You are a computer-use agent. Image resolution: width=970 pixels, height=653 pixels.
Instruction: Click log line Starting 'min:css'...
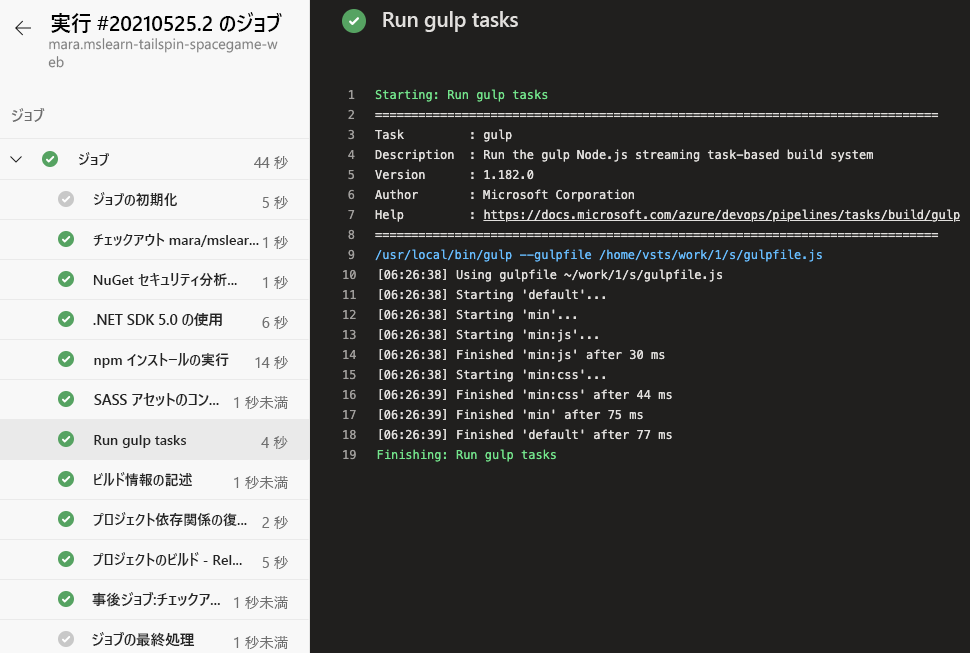pos(491,375)
